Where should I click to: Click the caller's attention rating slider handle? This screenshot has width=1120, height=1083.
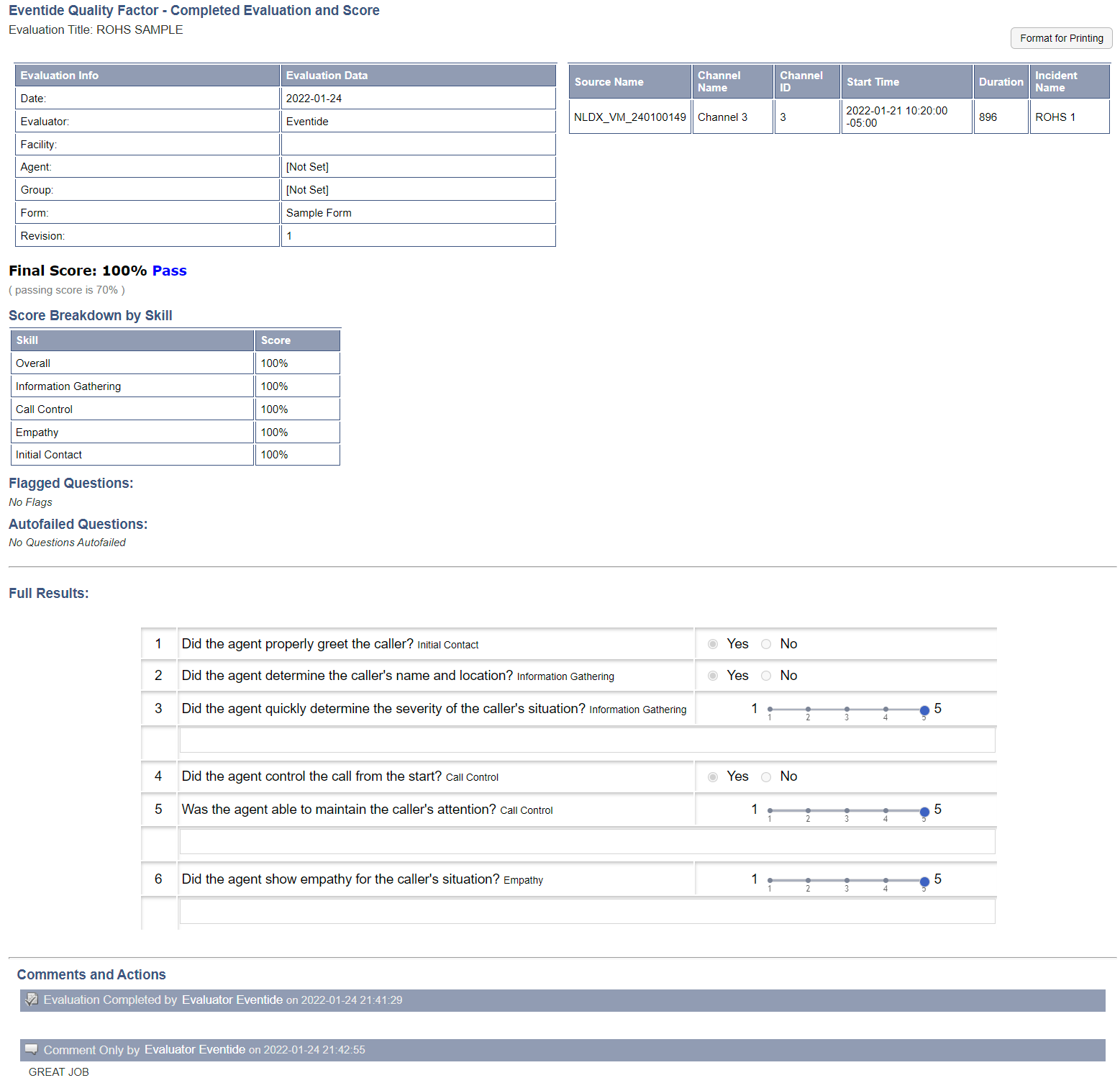[x=924, y=810]
